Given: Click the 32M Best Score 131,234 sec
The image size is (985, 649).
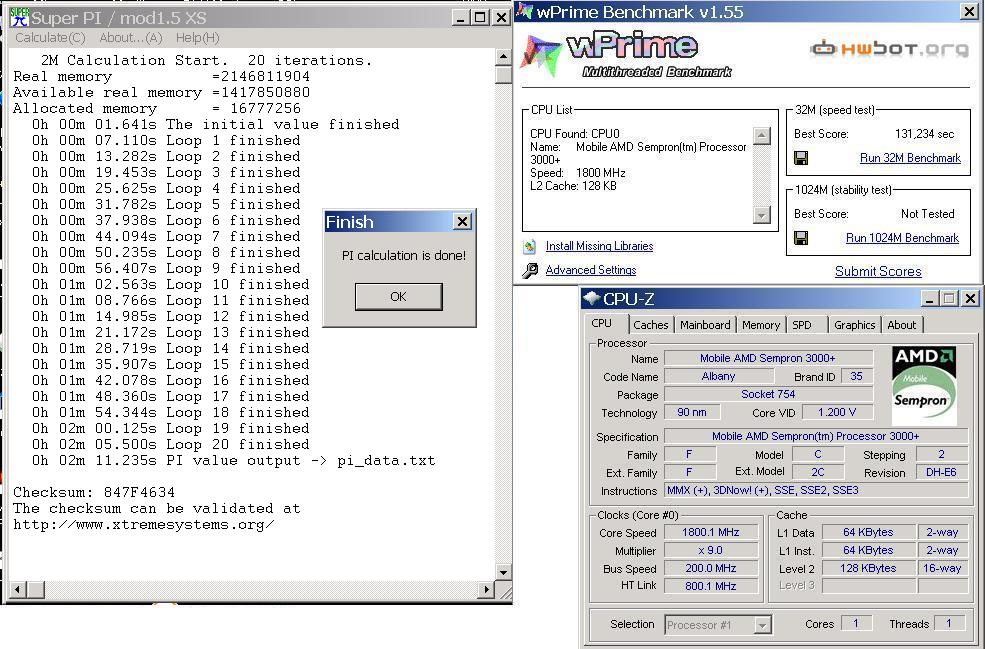Looking at the screenshot, I should [x=924, y=134].
